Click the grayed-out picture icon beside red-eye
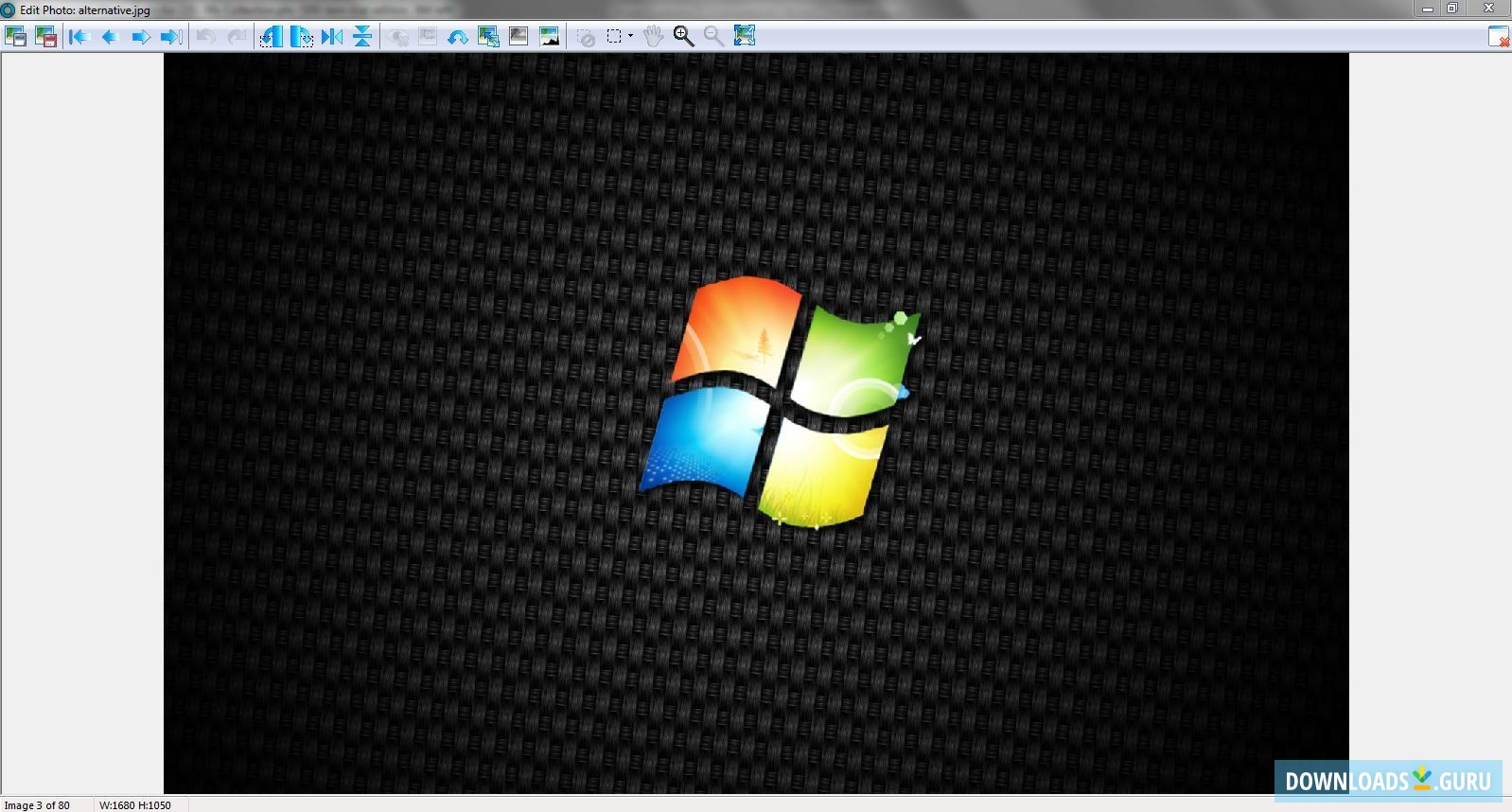 click(x=428, y=37)
